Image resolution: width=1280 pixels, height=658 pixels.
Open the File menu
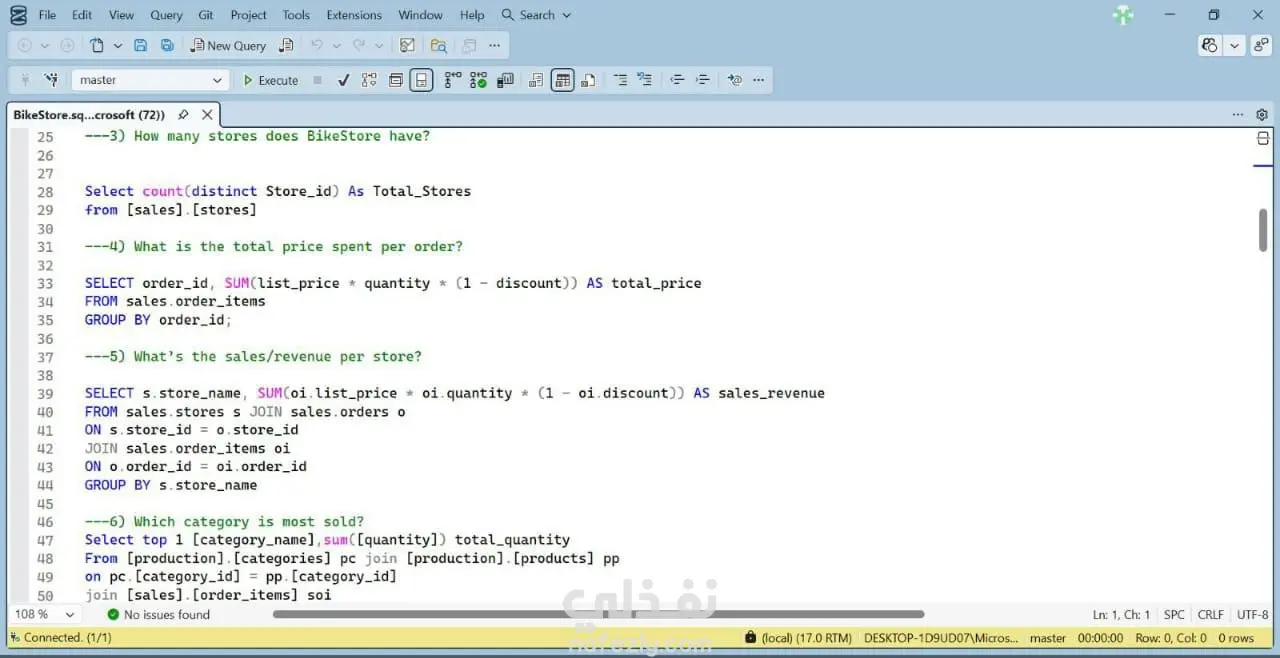pyautogui.click(x=47, y=15)
